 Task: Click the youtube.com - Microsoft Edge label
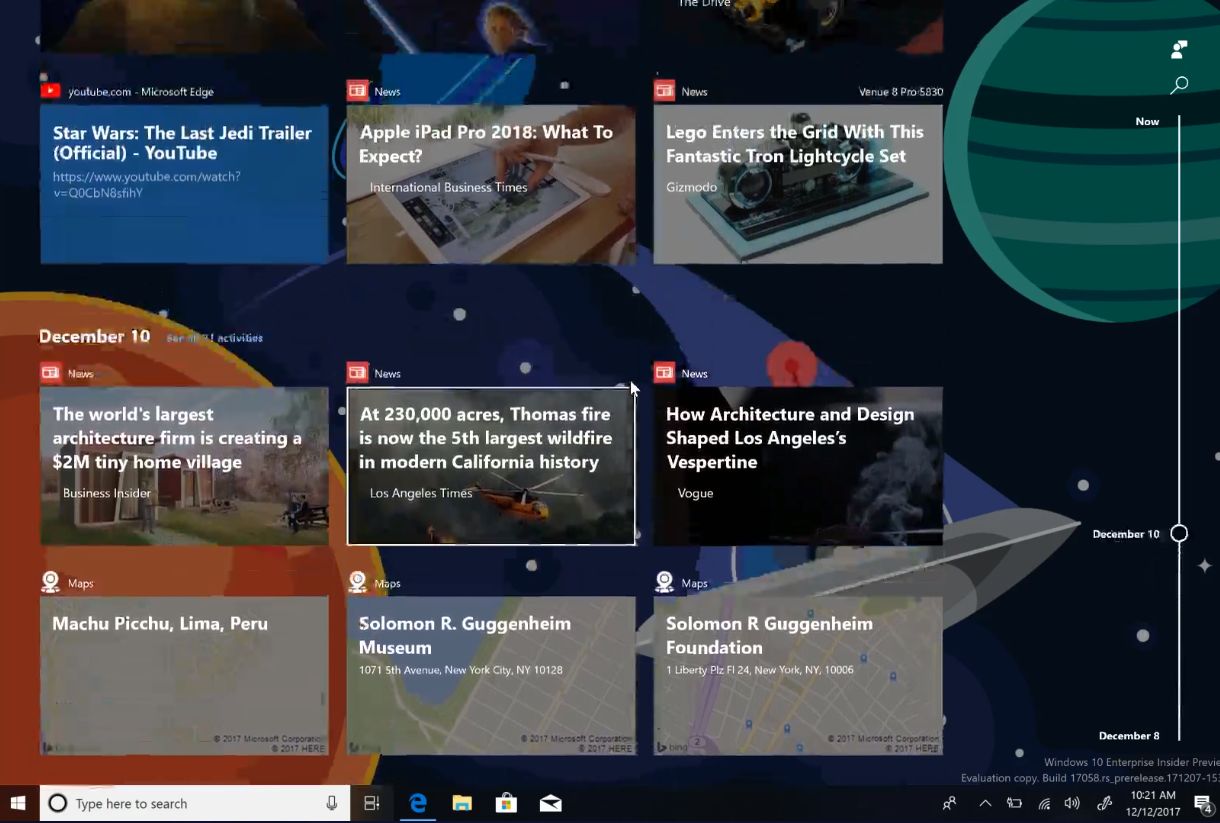(141, 92)
